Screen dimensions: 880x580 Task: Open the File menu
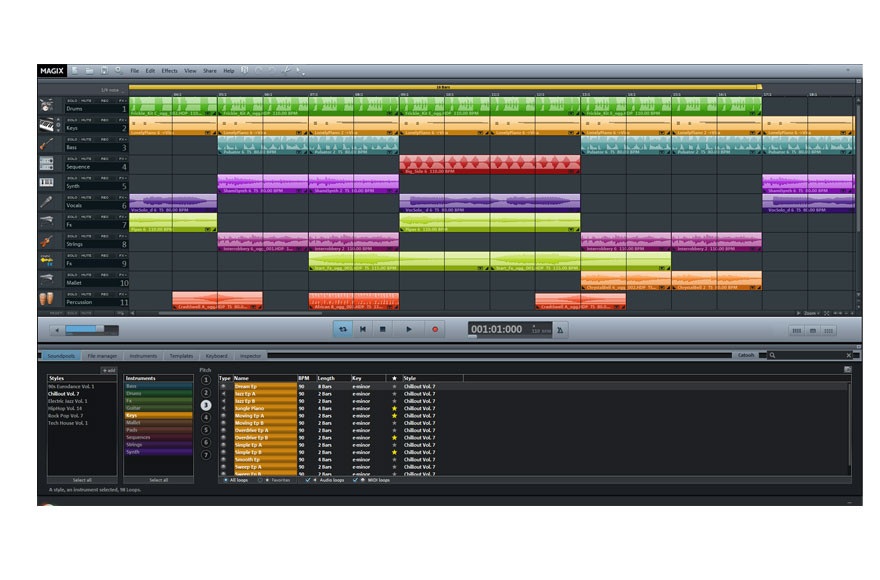[135, 71]
